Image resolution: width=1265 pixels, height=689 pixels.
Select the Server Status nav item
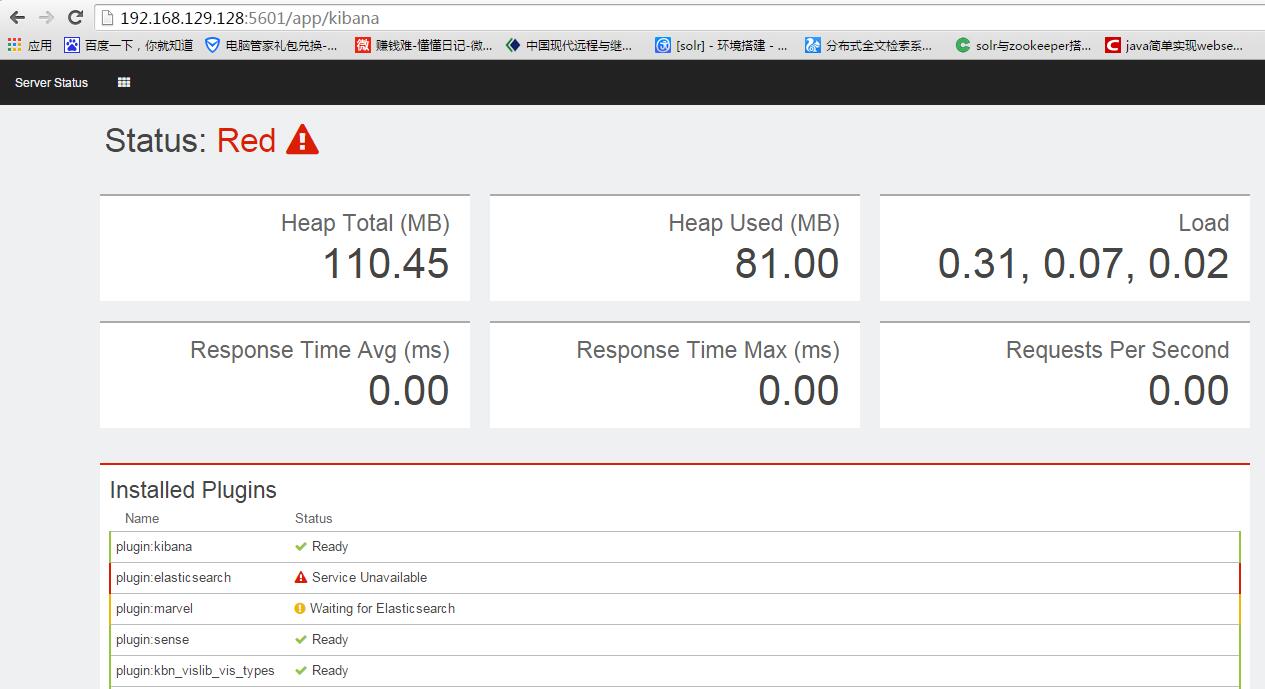(x=51, y=83)
